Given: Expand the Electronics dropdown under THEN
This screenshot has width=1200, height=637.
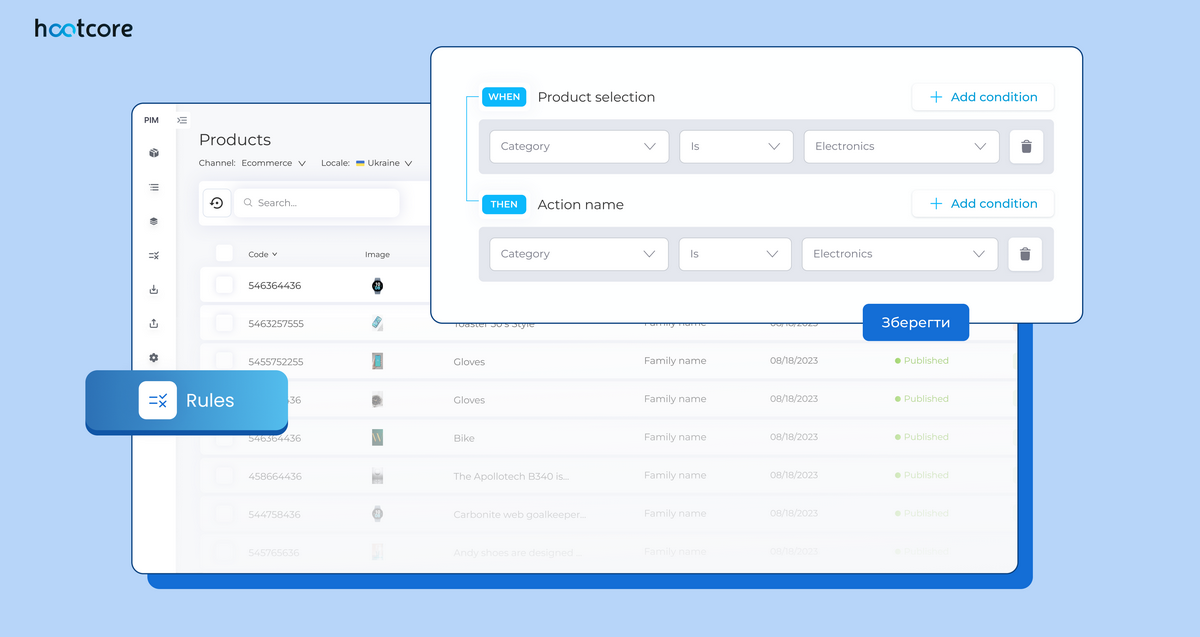Looking at the screenshot, I should click(899, 254).
